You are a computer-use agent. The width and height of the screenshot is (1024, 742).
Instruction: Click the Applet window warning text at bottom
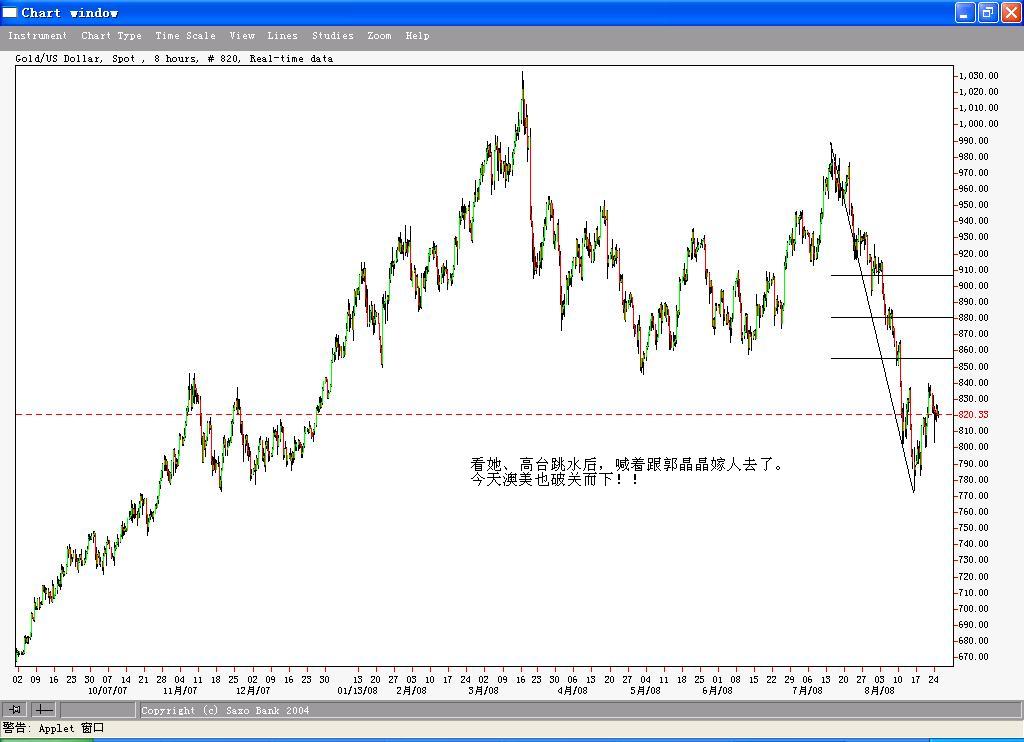click(x=54, y=728)
